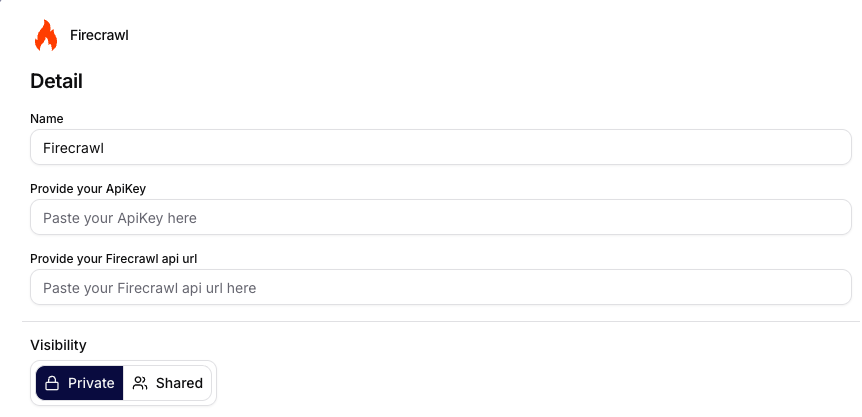Click the "Shared" word in visibility selector
Screen dimensions: 862x417
point(179,383)
